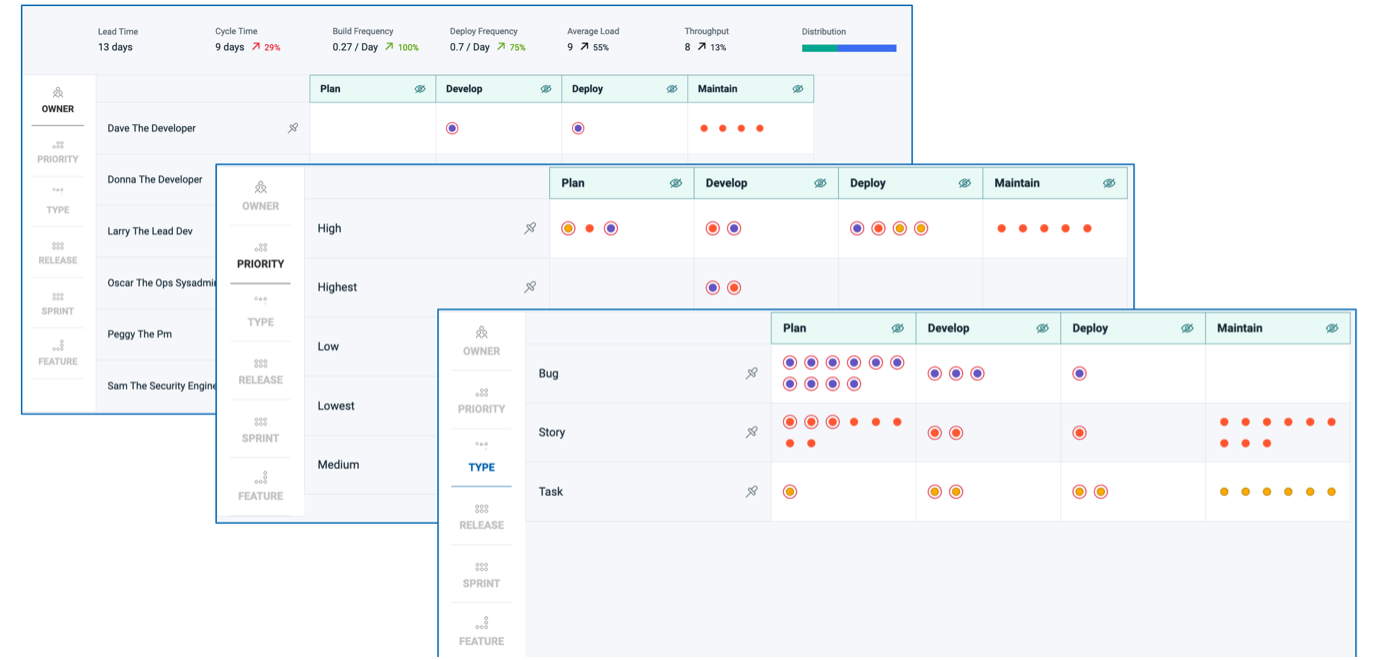
Task: Select the PRIORITY grouping icon in middle window
Action: pos(261,250)
